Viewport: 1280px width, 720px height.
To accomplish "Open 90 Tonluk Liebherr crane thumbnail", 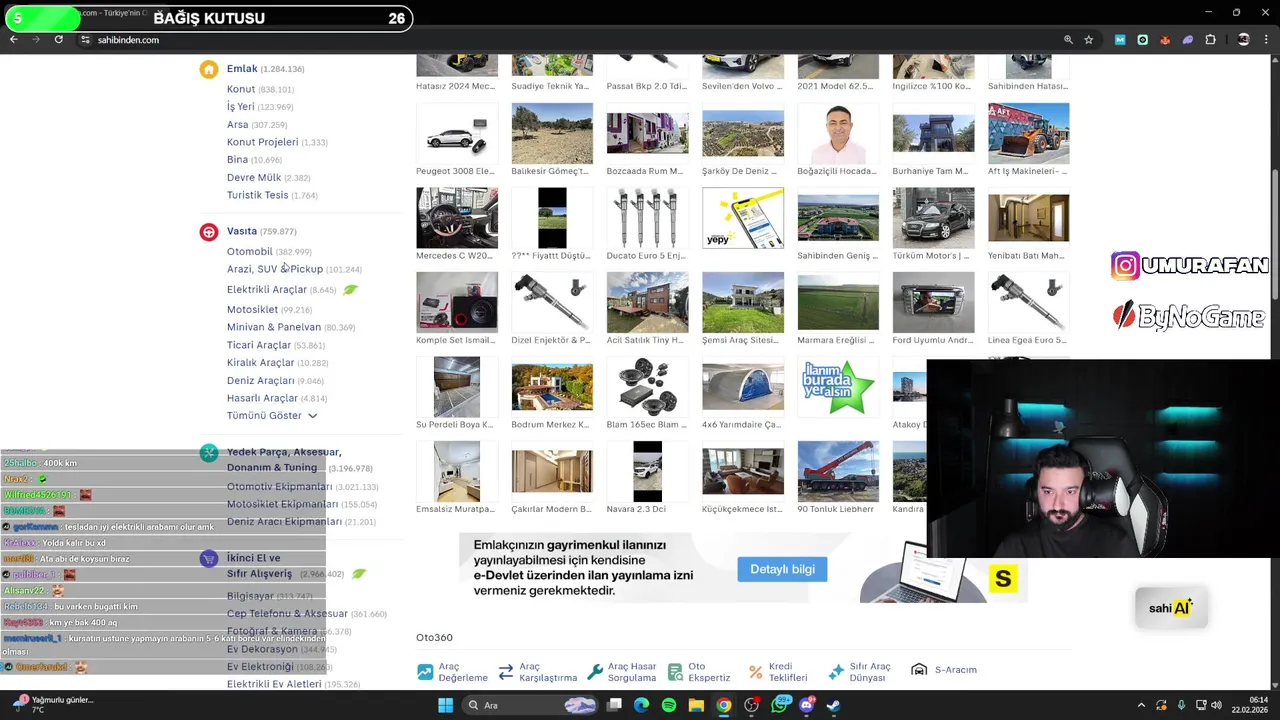I will pos(838,471).
